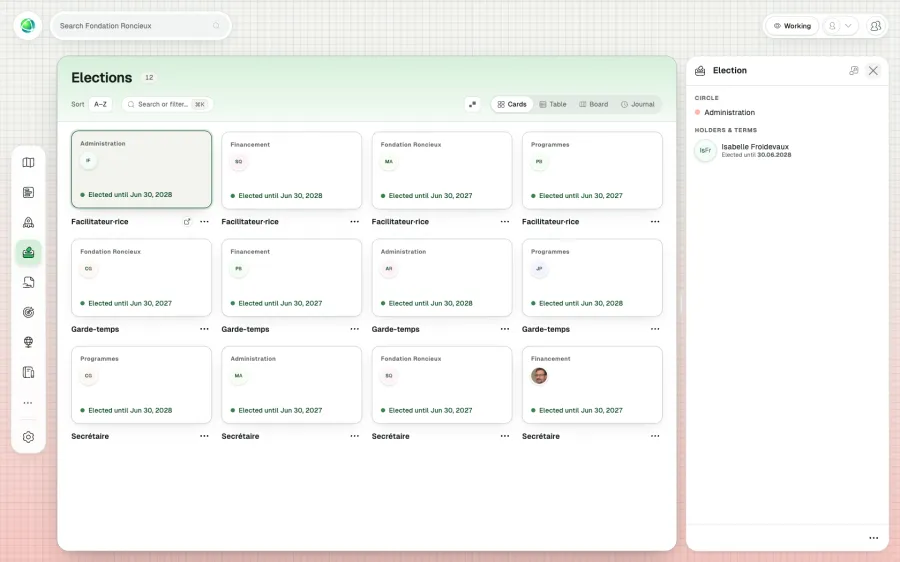Image resolution: width=900 pixels, height=562 pixels.
Task: Click the Search Fondation Roncieux field
Action: click(141, 26)
